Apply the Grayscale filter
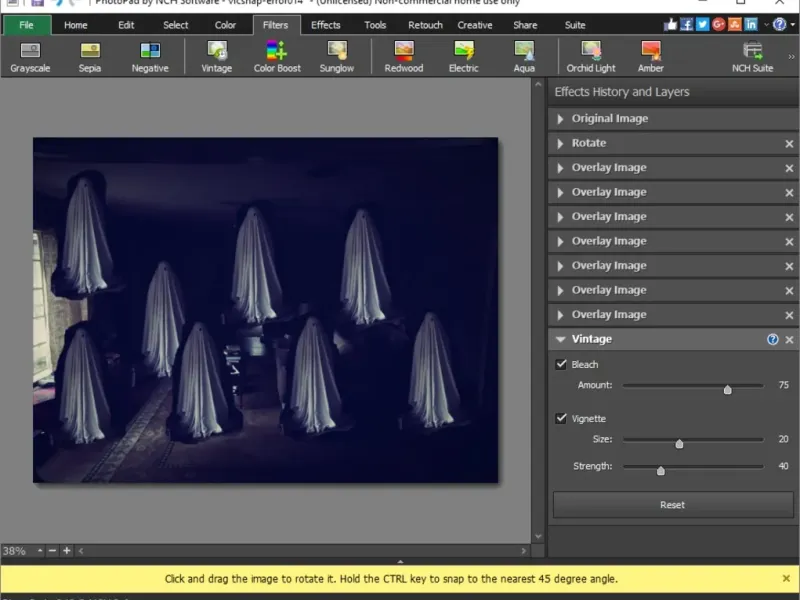The width and height of the screenshot is (800, 600). [x=30, y=57]
